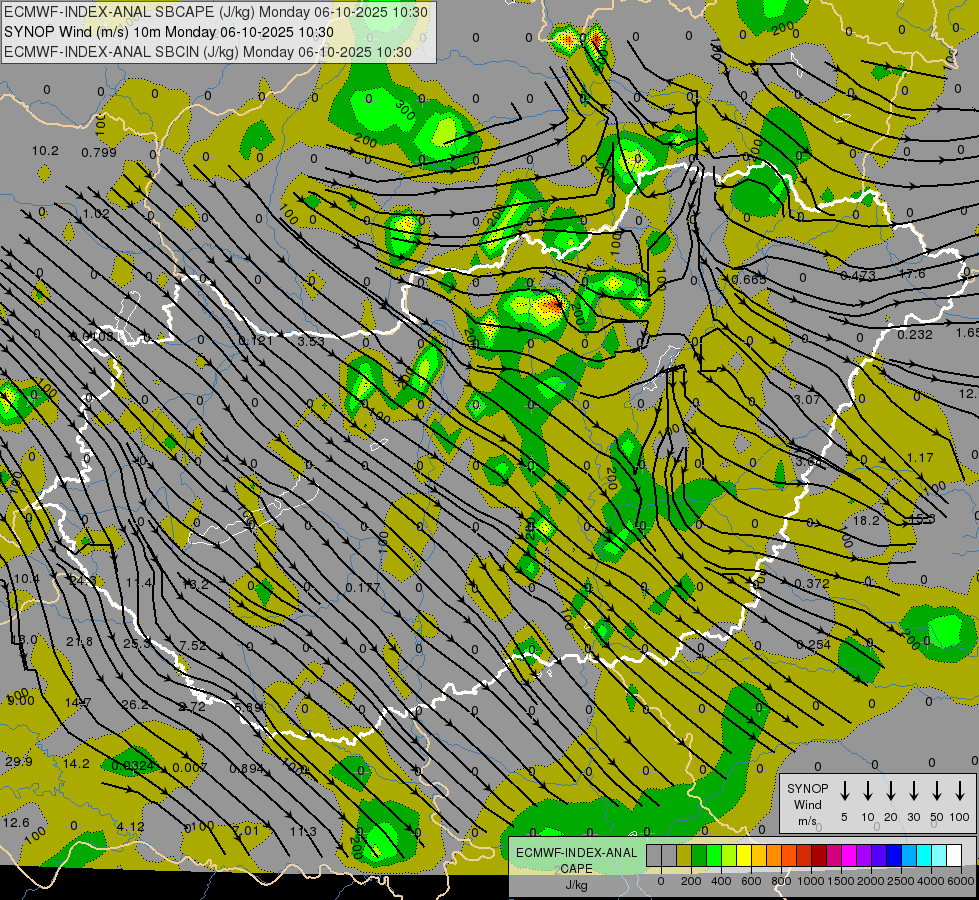Click the first gray swatch of CAPE scale
The image size is (979, 900).
[x=654, y=856]
